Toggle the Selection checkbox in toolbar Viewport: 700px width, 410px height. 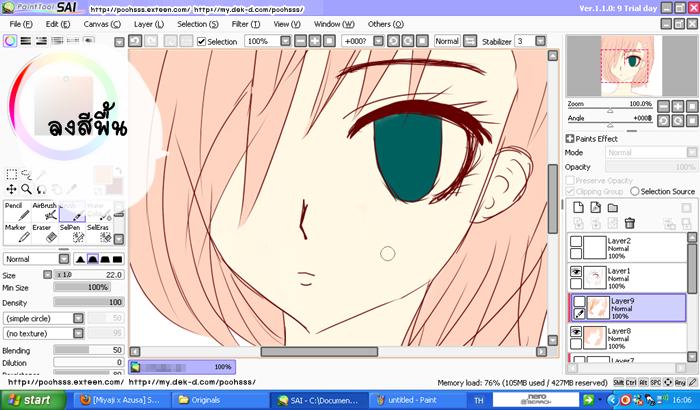tap(201, 42)
